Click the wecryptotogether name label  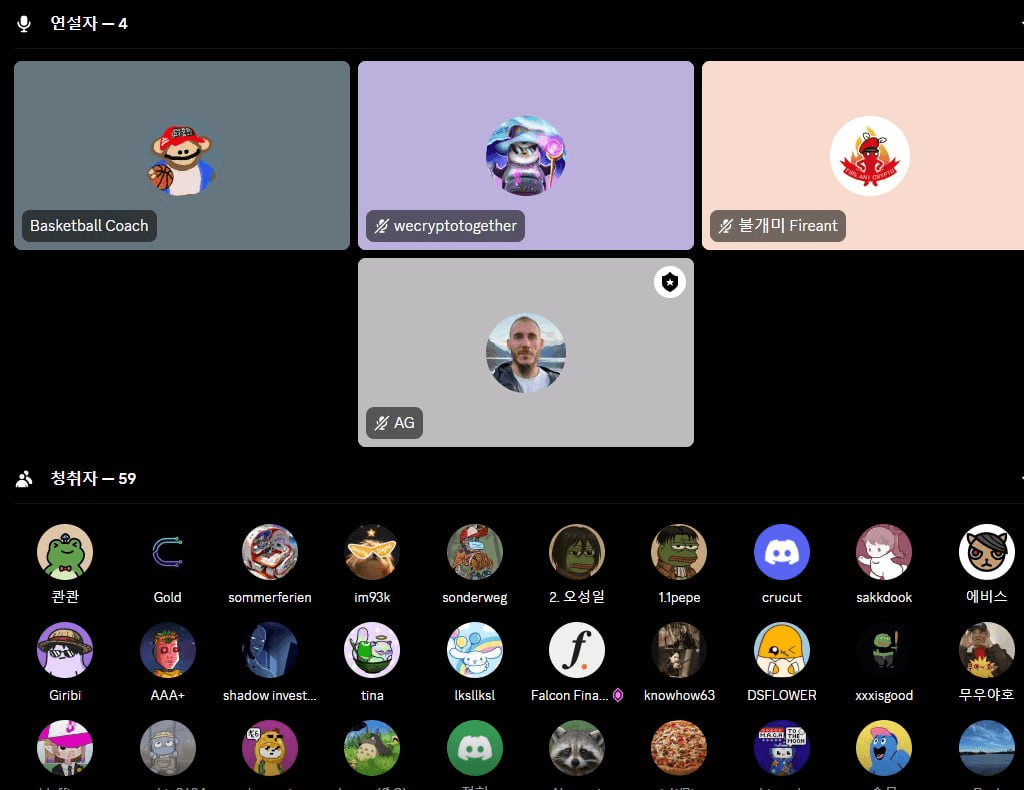click(x=455, y=226)
